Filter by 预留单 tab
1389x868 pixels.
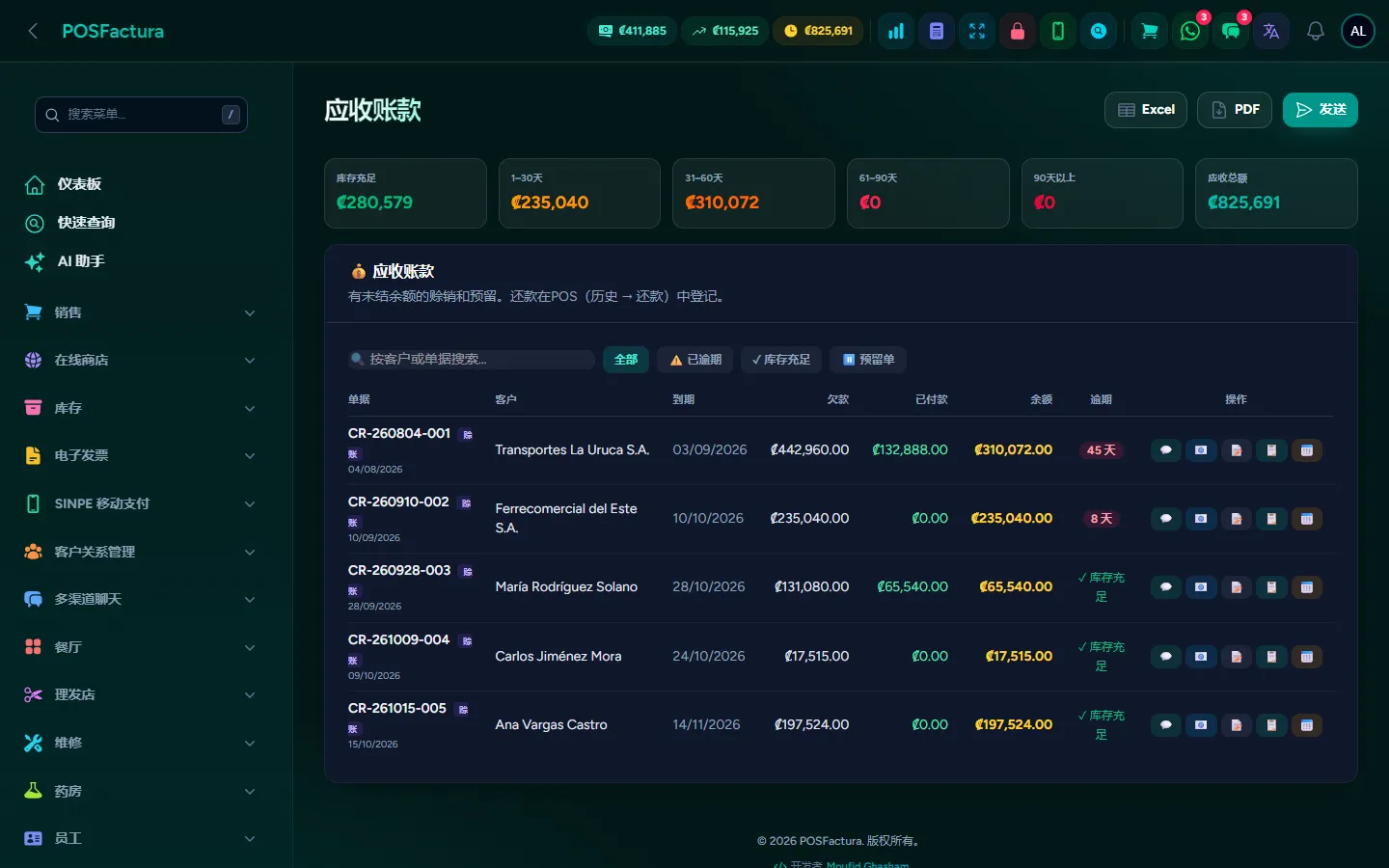(868, 360)
